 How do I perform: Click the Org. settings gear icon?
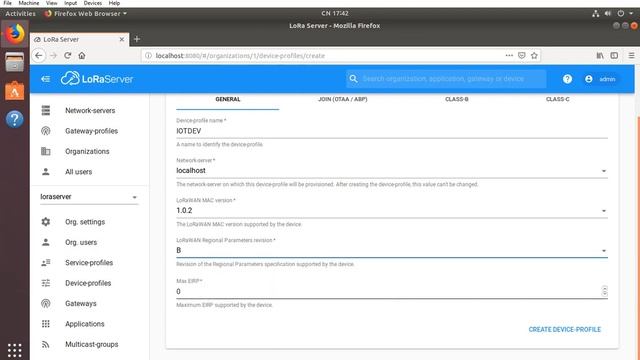(x=46, y=222)
